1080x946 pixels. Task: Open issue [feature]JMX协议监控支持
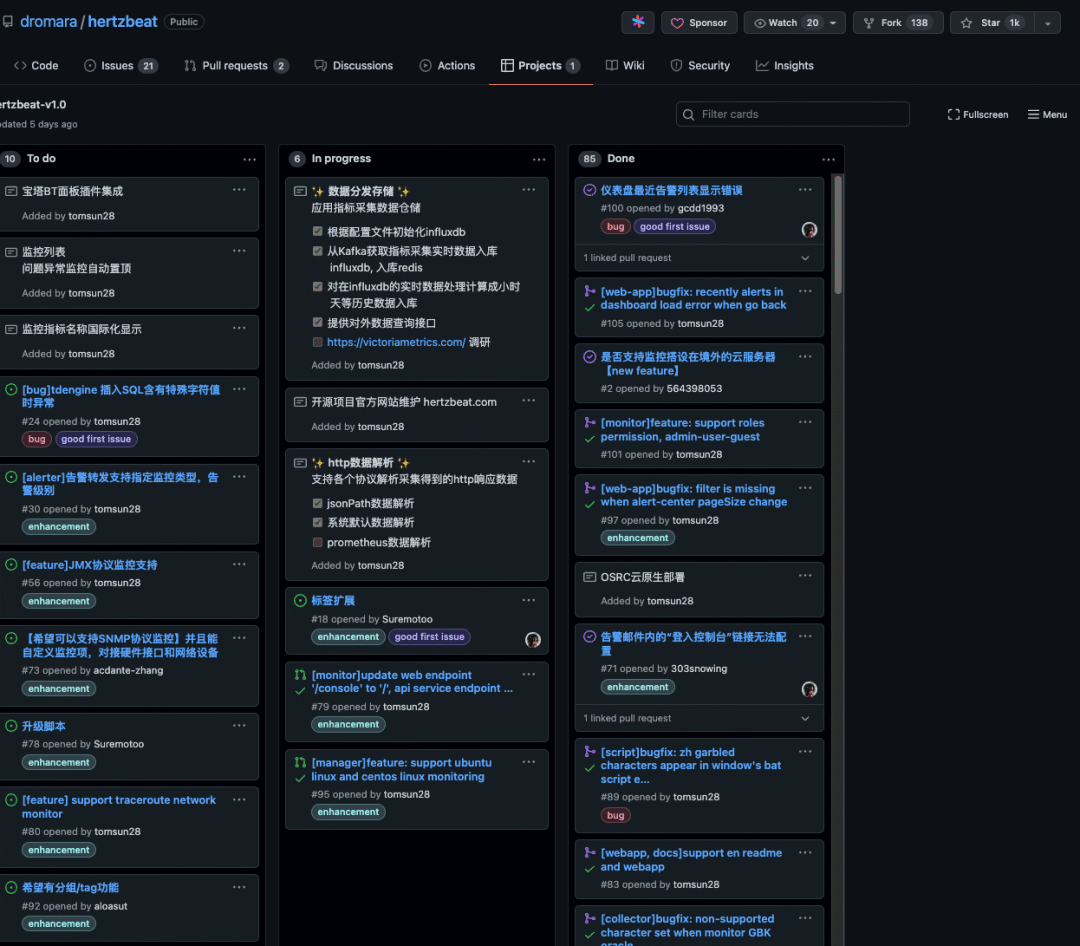tap(90, 565)
